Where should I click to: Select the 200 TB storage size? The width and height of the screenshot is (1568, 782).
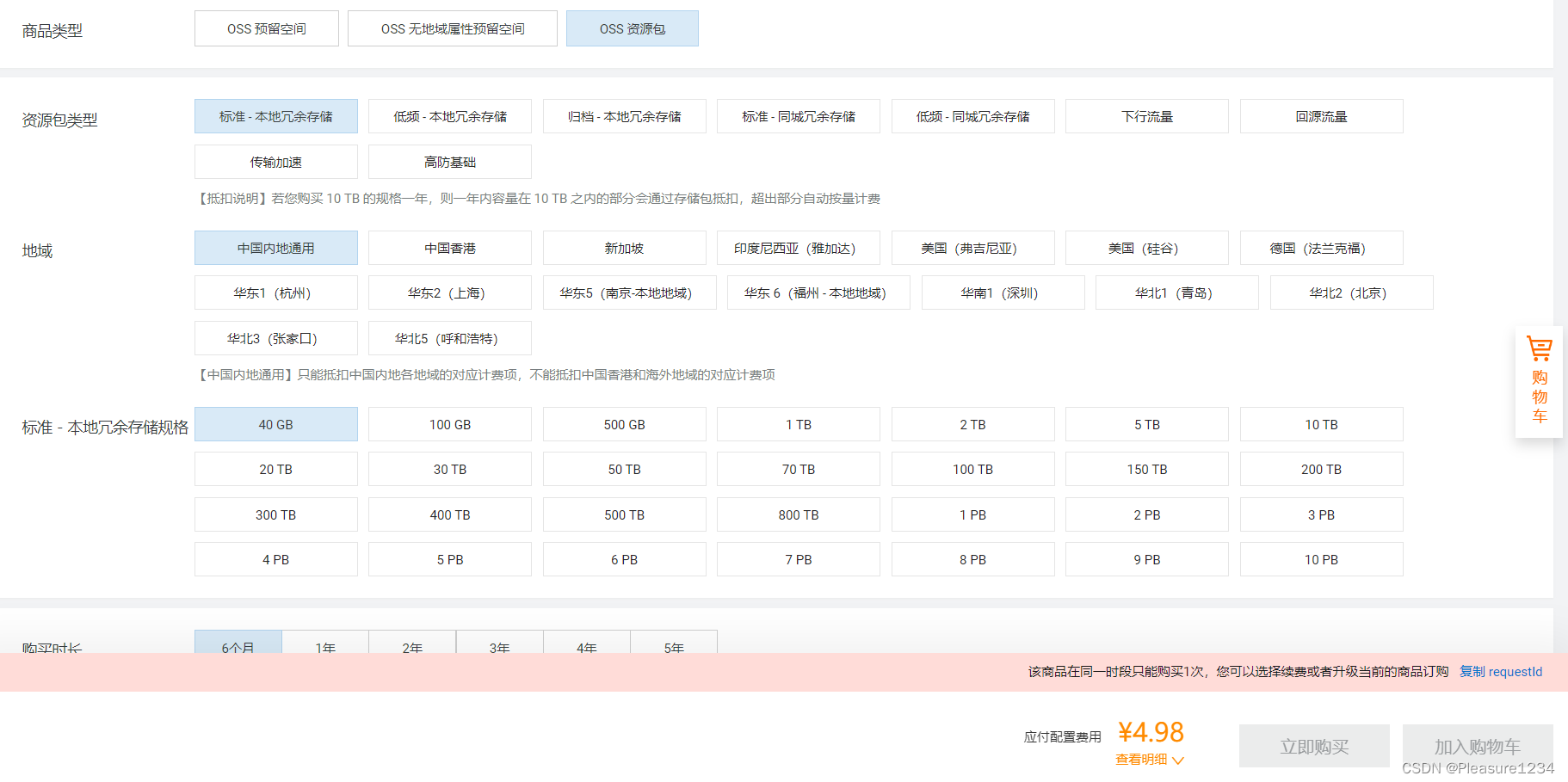point(1322,469)
